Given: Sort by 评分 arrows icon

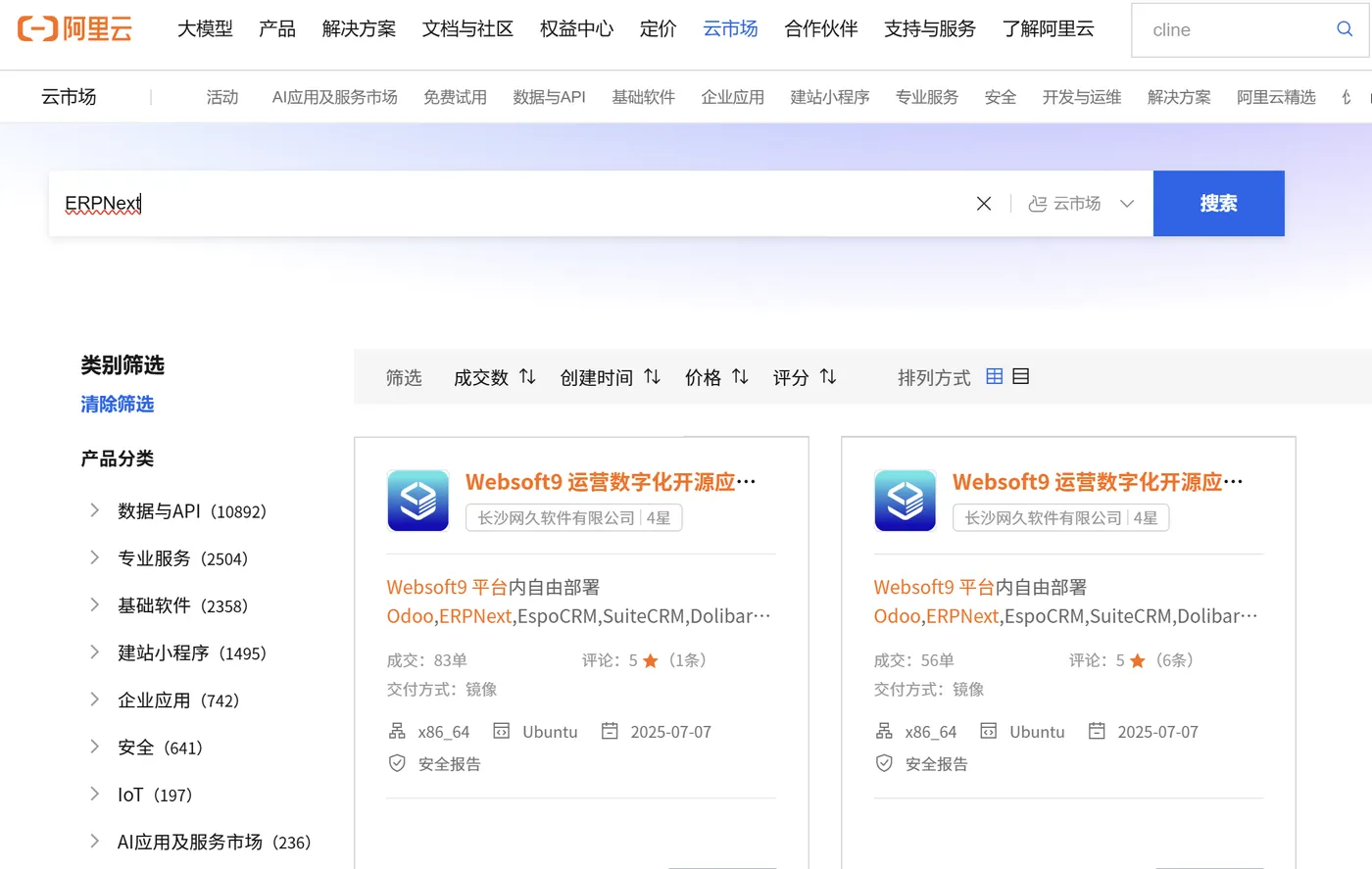Looking at the screenshot, I should tap(828, 377).
